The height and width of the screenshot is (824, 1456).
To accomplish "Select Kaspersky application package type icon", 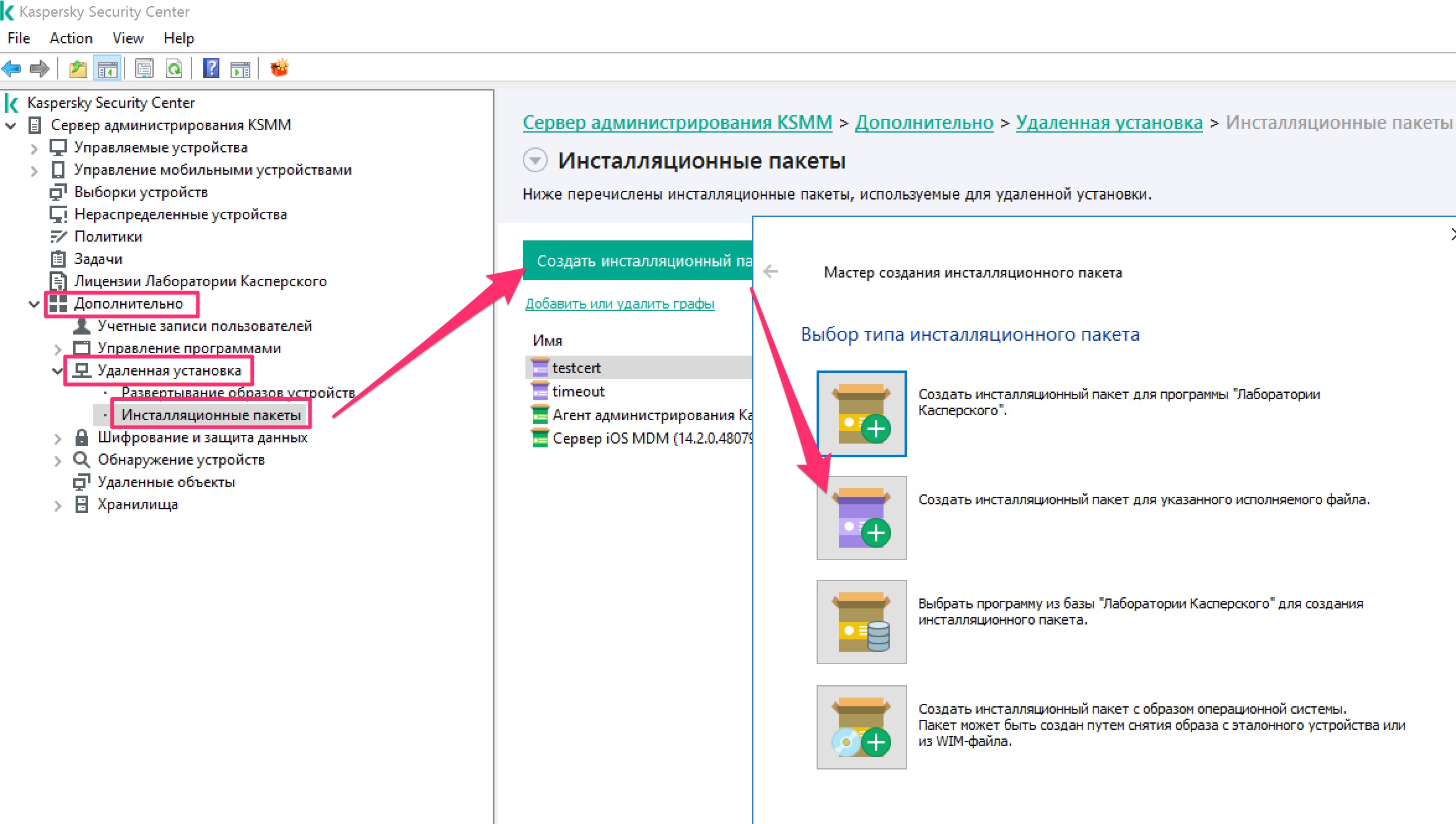I will pos(861,413).
